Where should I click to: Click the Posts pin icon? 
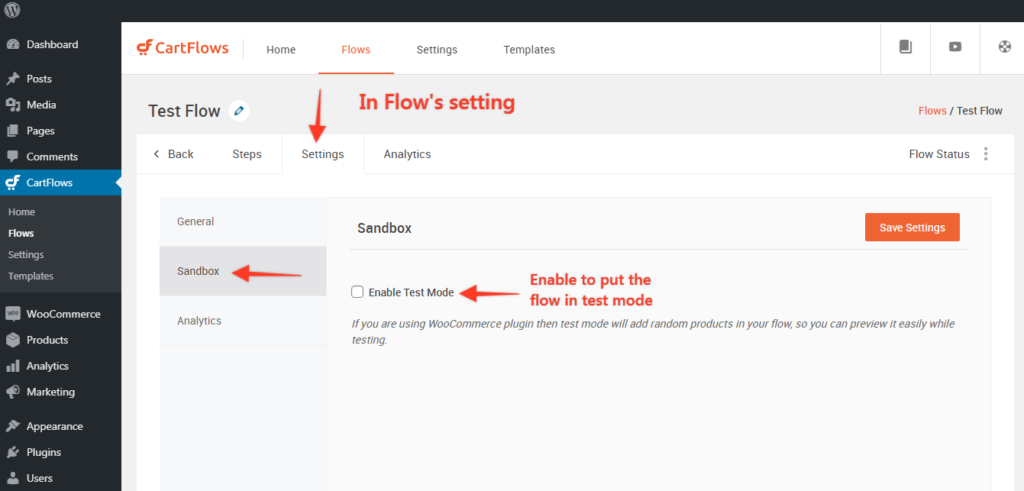[x=12, y=79]
